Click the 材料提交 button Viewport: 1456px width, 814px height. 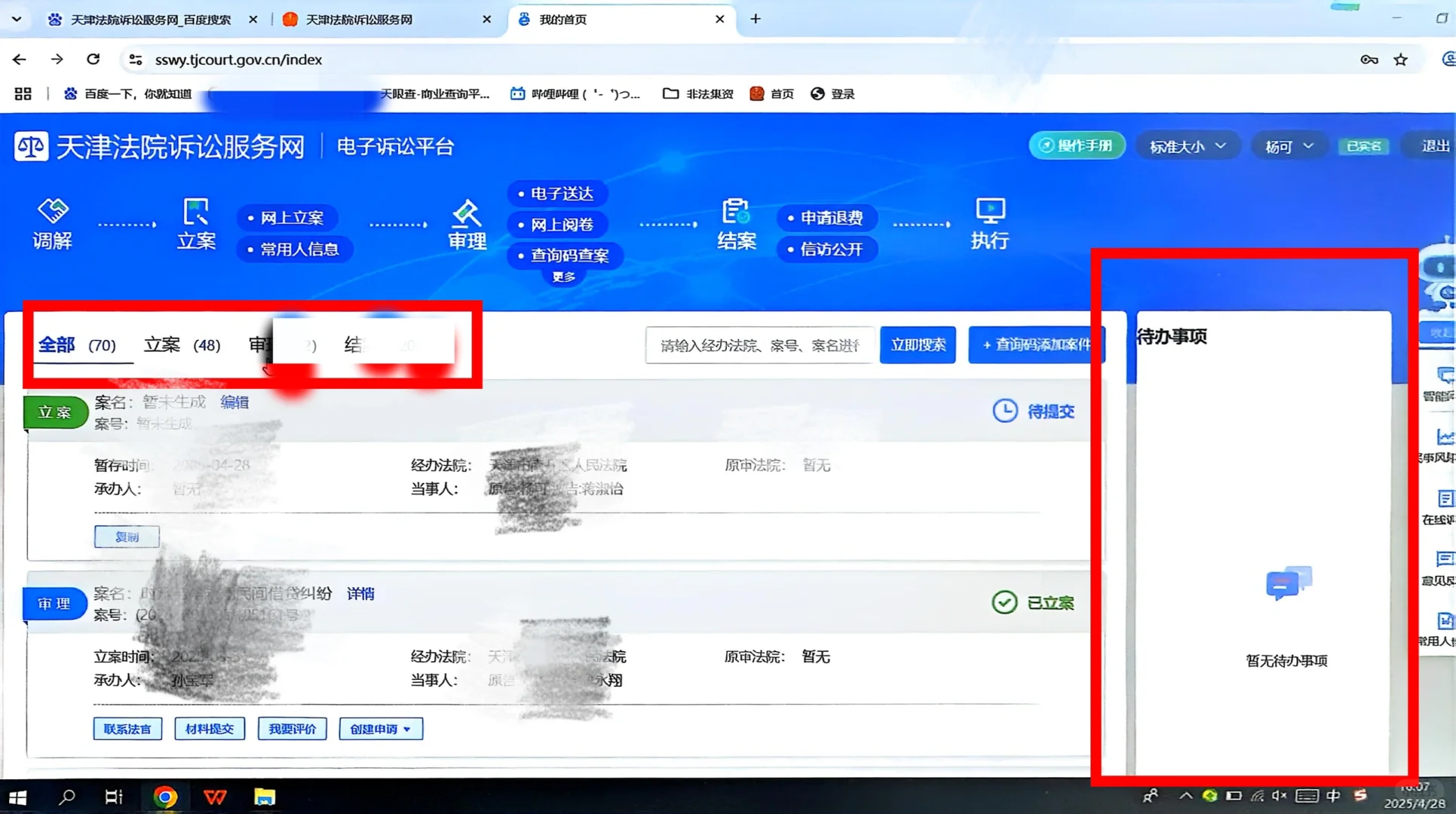210,729
